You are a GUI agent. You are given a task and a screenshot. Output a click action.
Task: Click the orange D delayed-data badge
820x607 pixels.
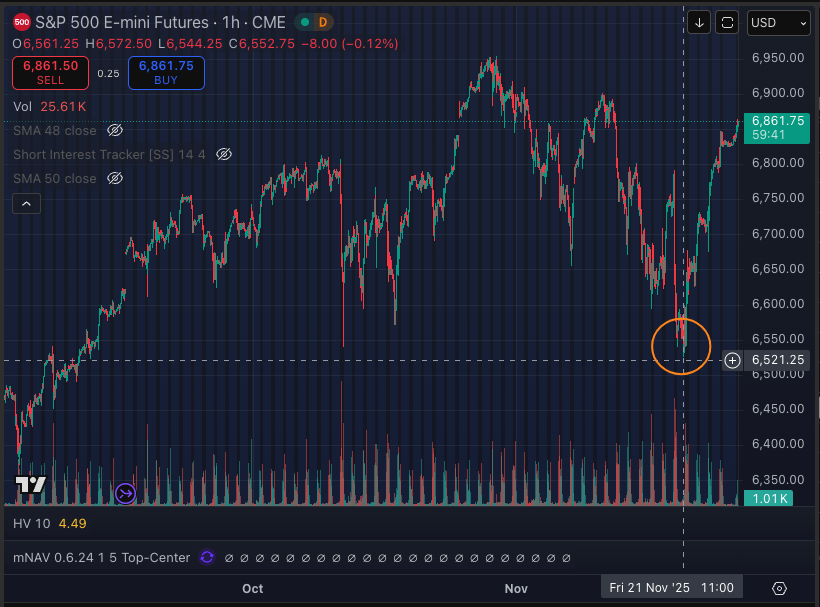coord(323,22)
